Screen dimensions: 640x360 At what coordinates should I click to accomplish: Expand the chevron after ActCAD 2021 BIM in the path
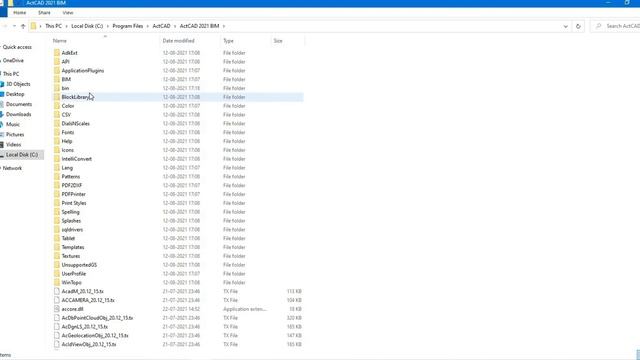pyautogui.click(x=224, y=26)
